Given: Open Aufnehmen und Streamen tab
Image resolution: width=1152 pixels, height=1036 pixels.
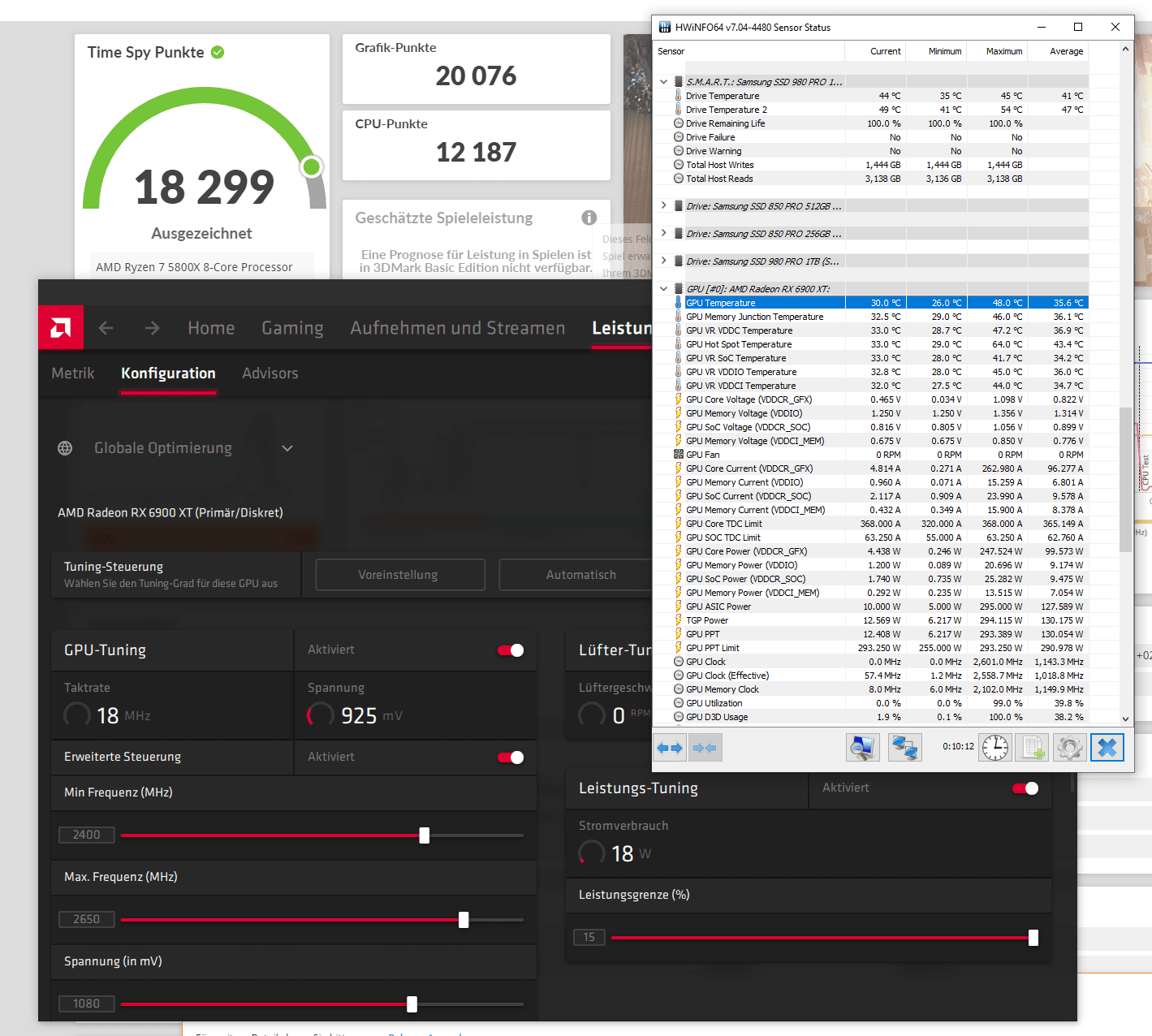Looking at the screenshot, I should click(x=458, y=328).
